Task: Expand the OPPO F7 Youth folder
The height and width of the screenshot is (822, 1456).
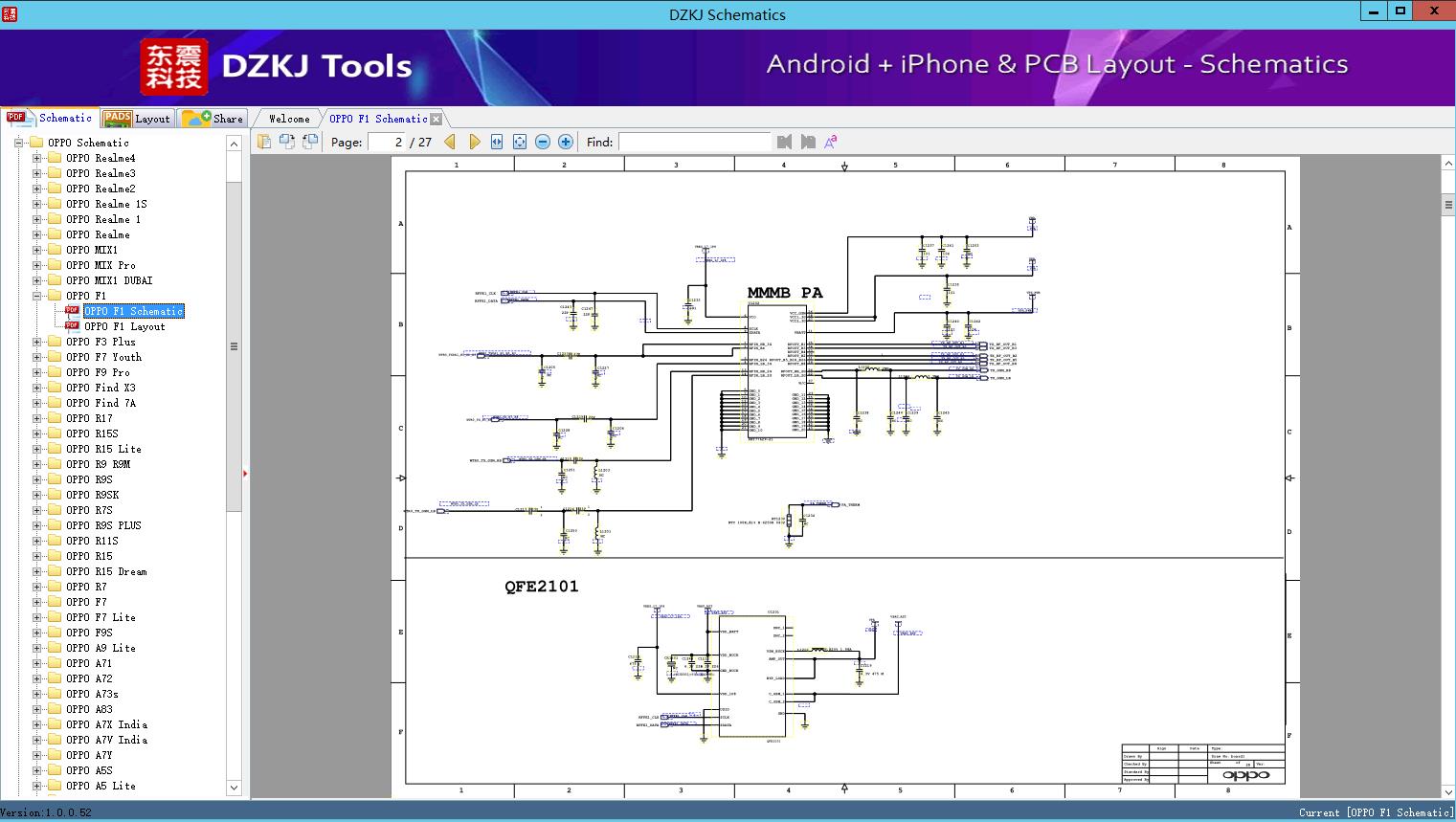Action: click(x=36, y=357)
